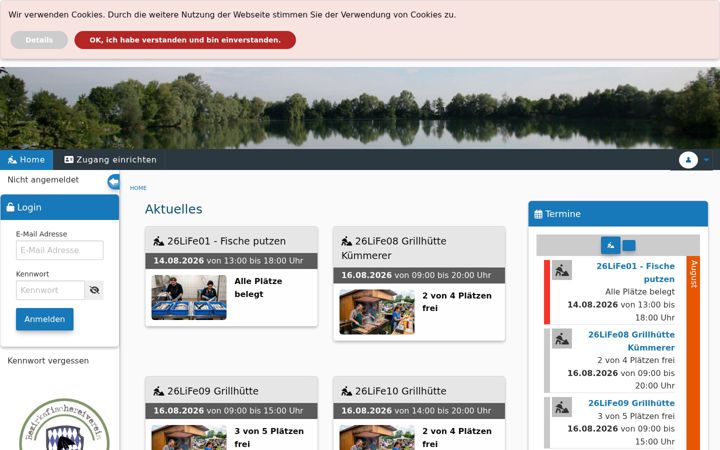Click the Nicht angemeldet status text
Screen dimensions: 720x450
pos(43,180)
